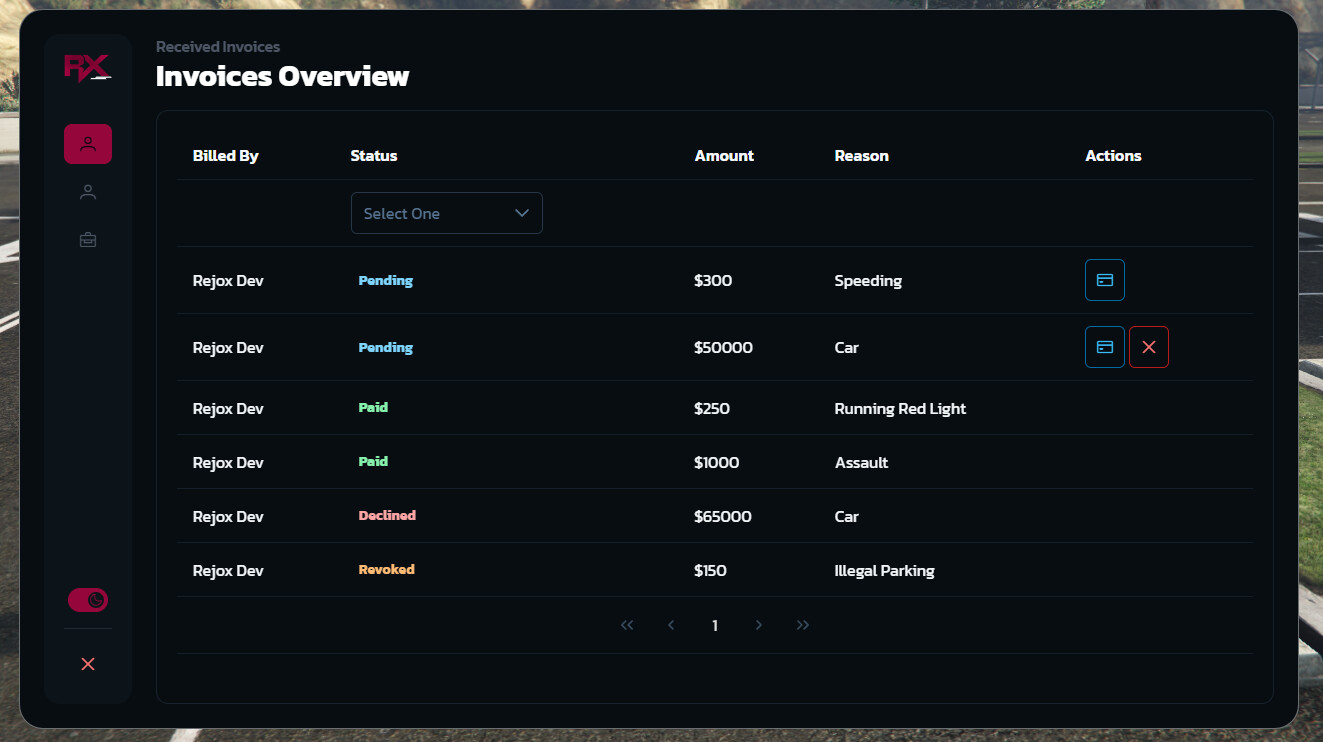Open the second person icon in sidebar

(88, 192)
